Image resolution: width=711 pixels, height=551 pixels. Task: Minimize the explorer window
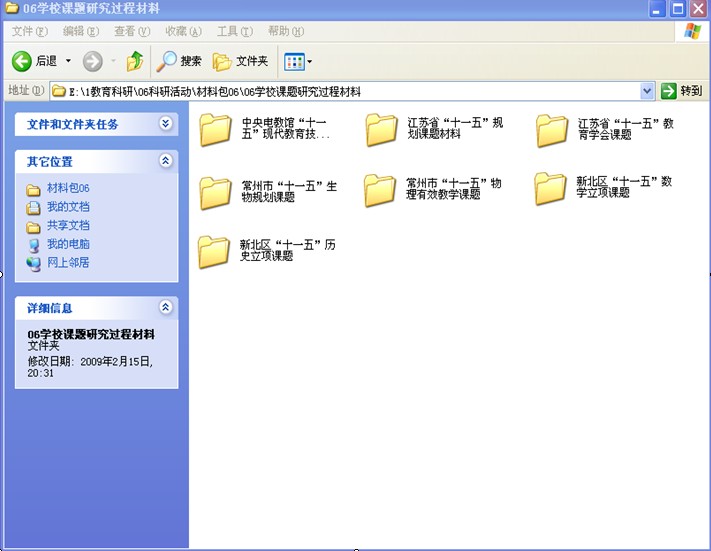click(x=657, y=8)
